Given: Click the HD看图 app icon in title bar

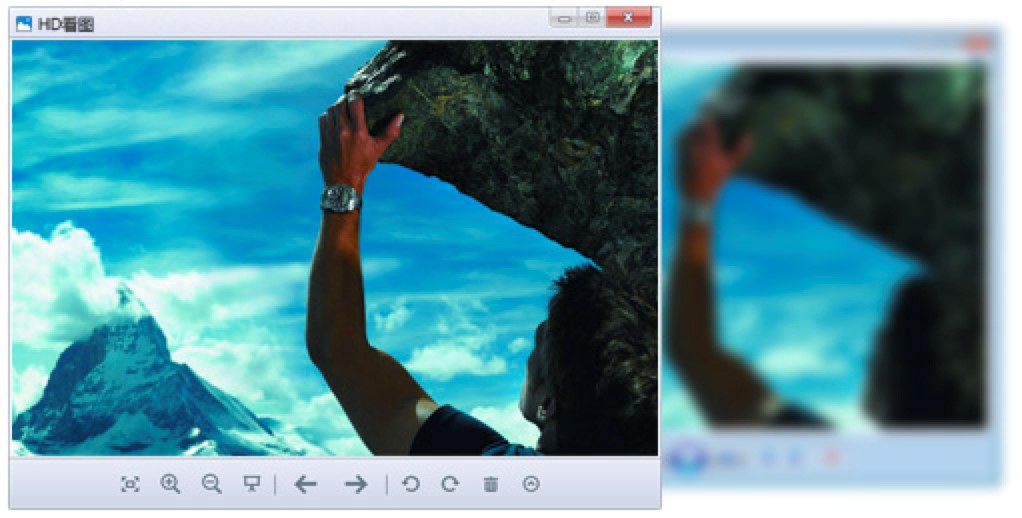Looking at the screenshot, I should point(24,25).
